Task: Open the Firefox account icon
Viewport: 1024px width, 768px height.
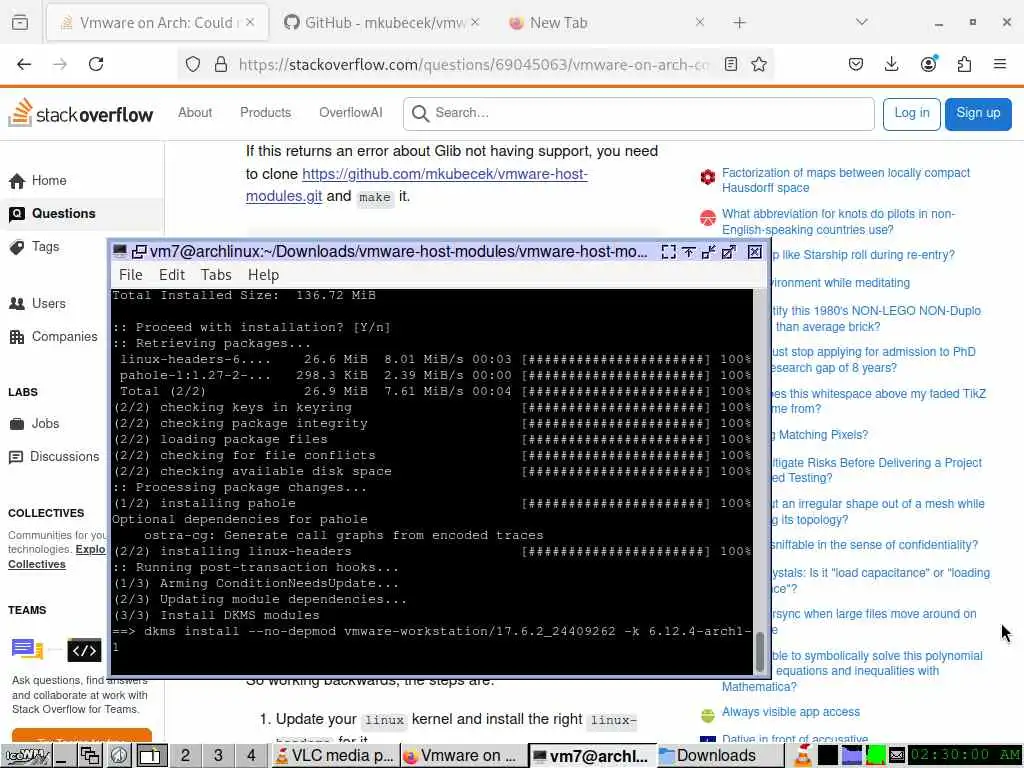Action: pos(928,64)
